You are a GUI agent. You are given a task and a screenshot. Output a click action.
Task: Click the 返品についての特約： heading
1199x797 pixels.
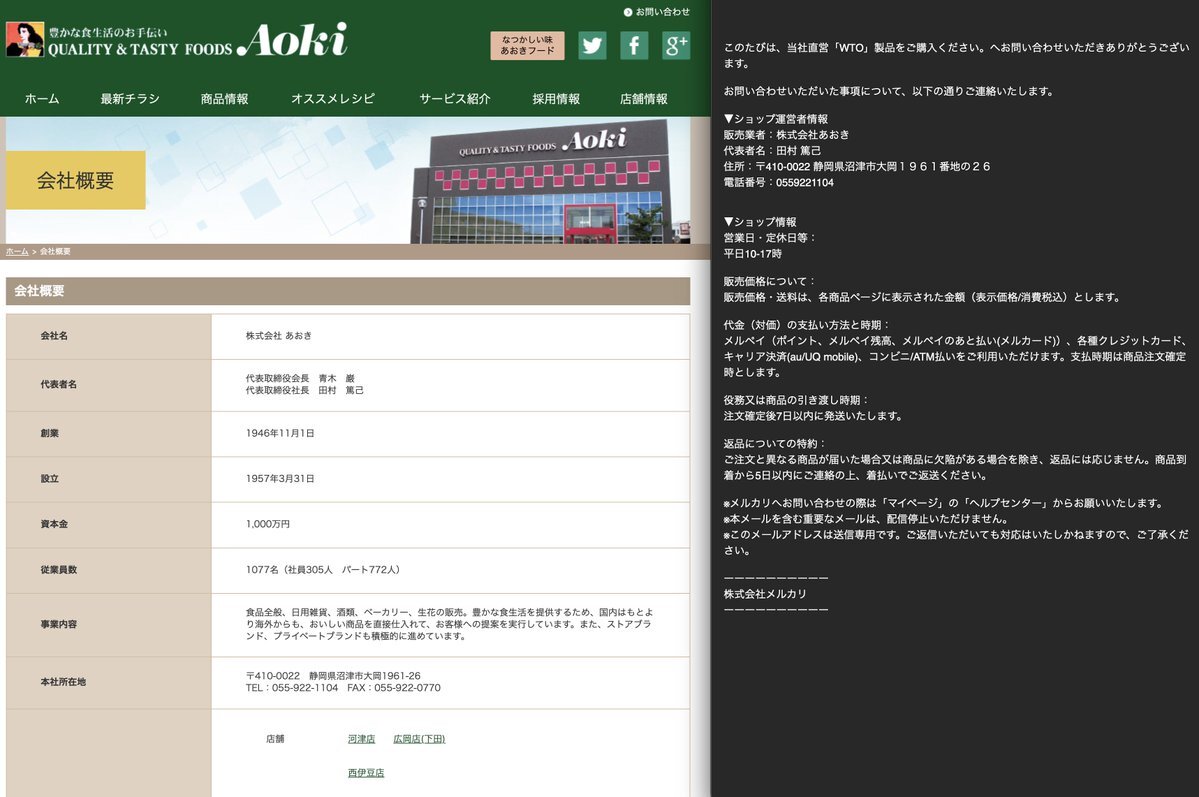click(775, 444)
